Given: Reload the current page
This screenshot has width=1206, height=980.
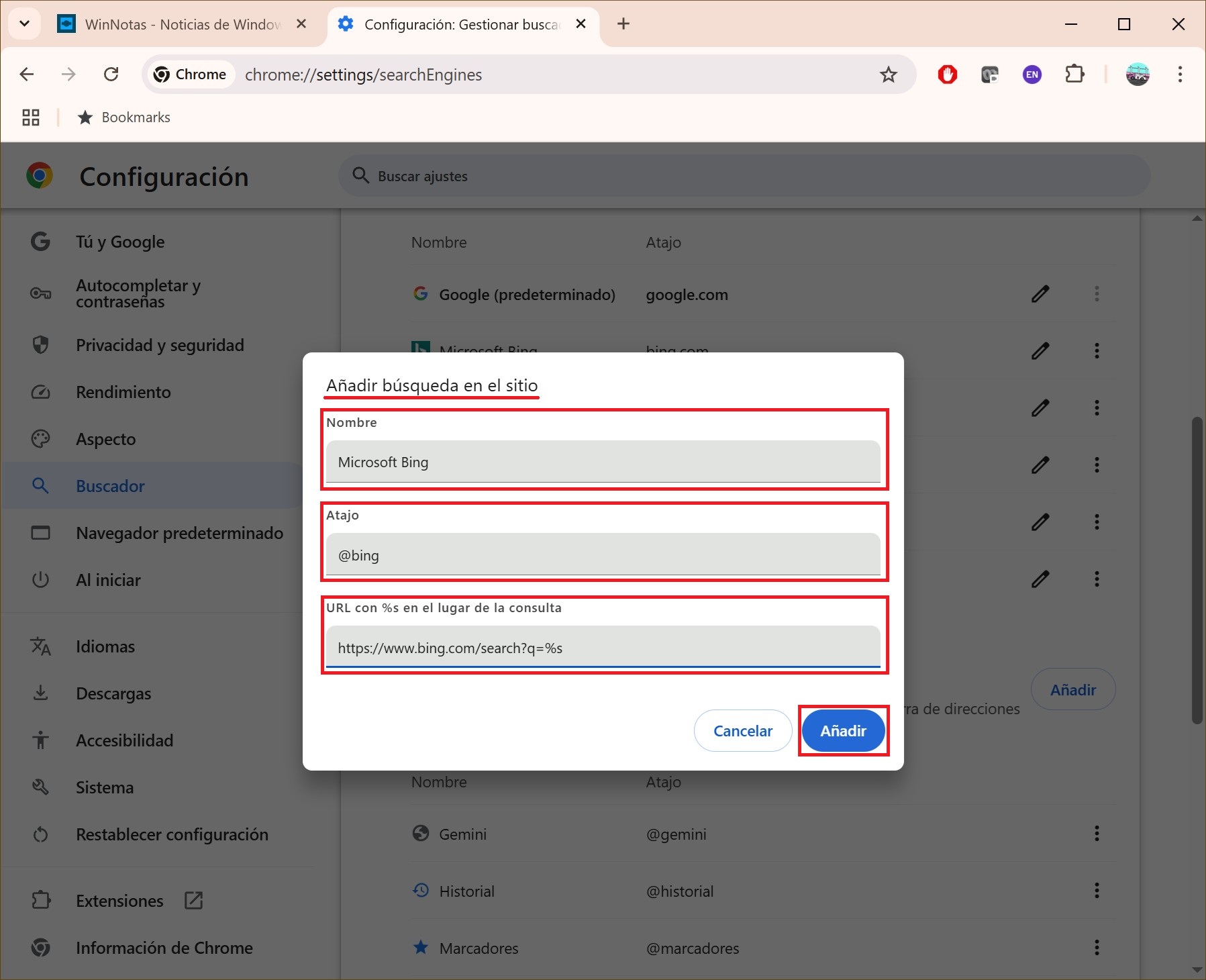Looking at the screenshot, I should point(111,75).
